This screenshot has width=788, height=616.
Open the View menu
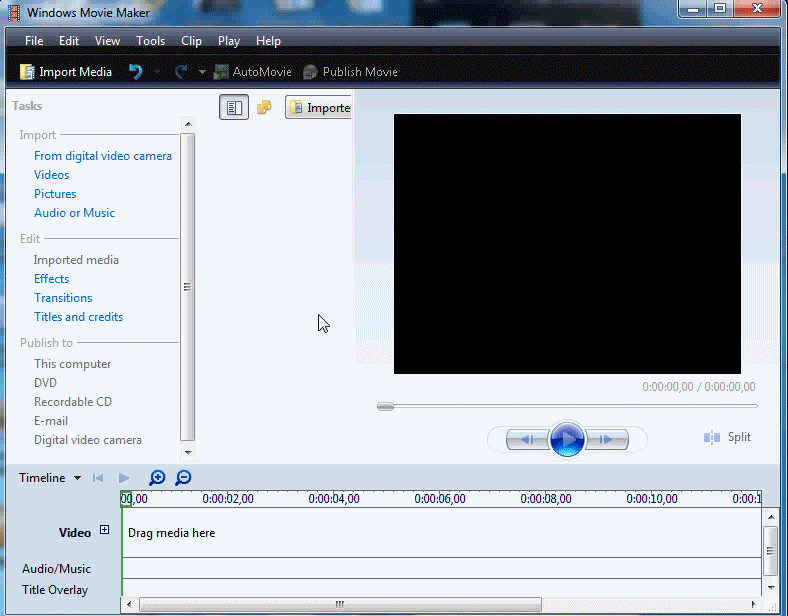coord(108,41)
